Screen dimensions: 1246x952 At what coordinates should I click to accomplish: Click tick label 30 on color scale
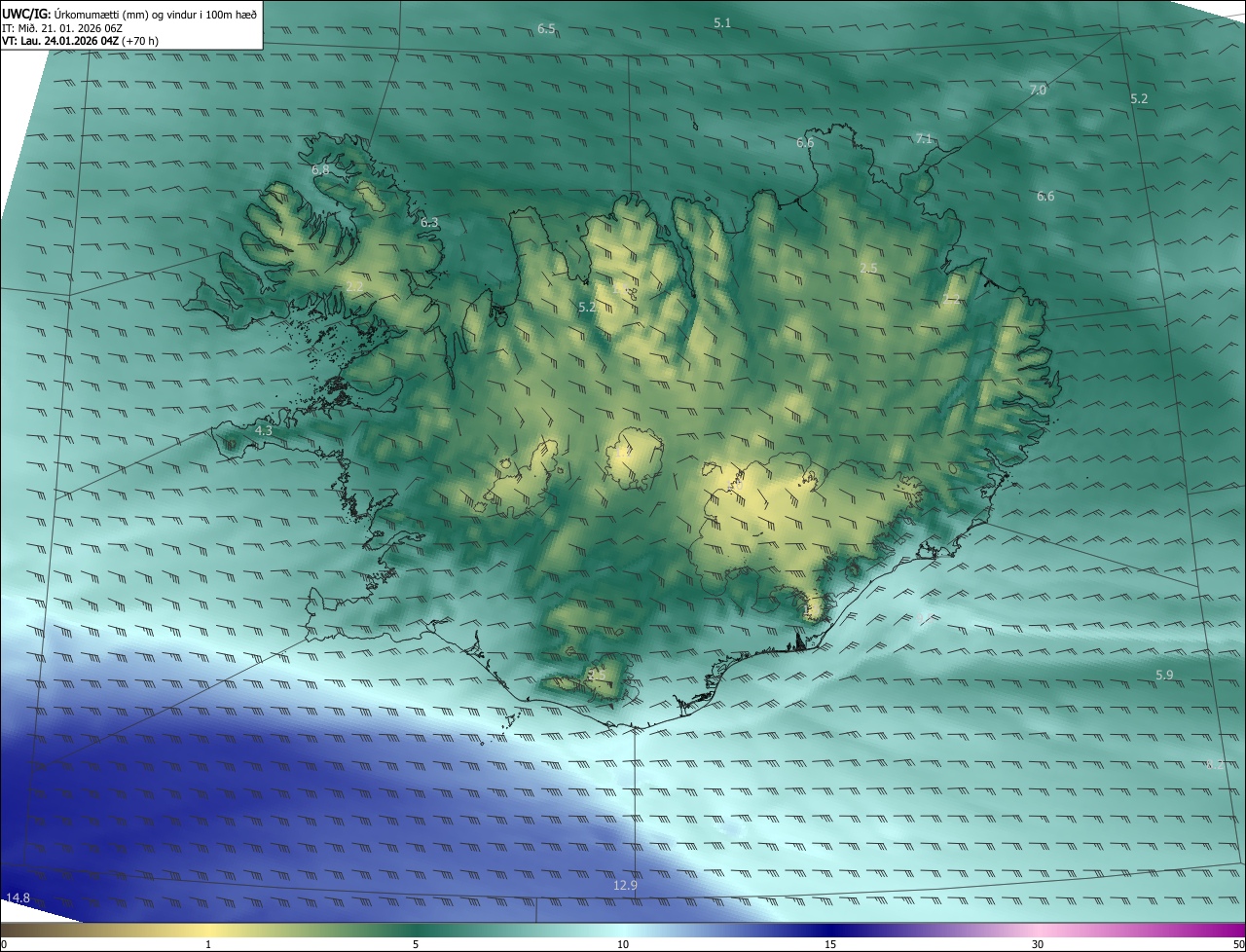click(x=1038, y=945)
